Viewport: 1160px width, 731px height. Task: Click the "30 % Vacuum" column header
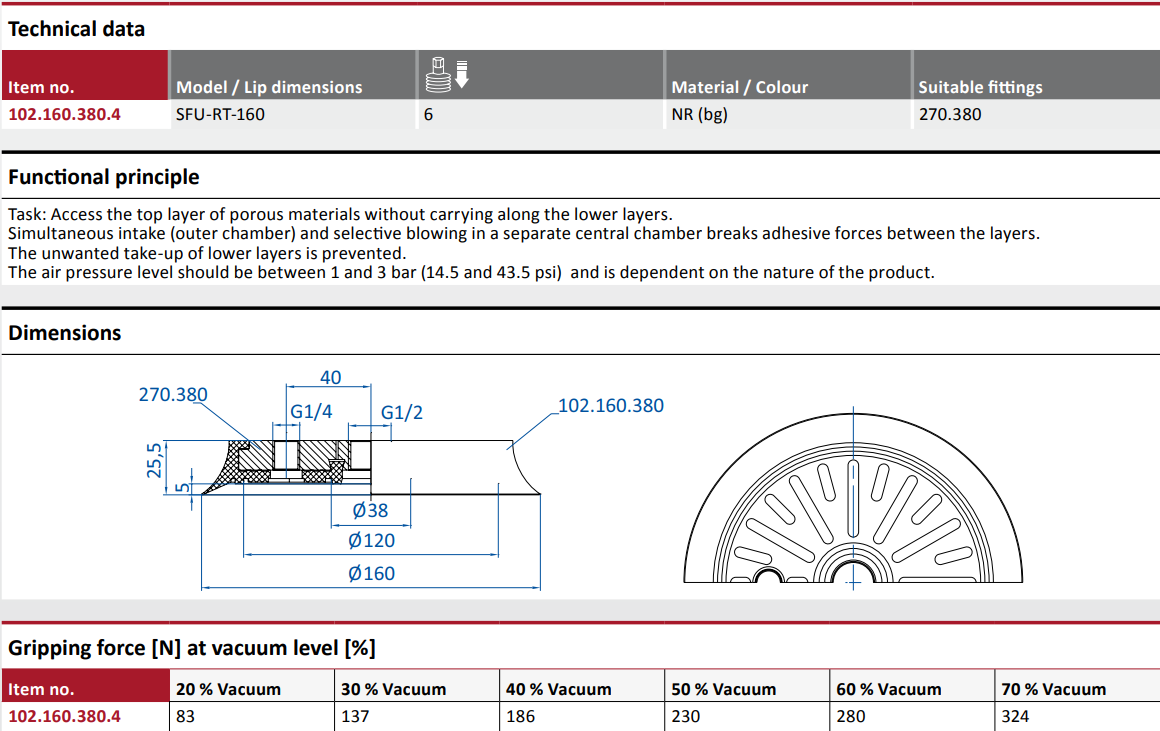coord(394,690)
